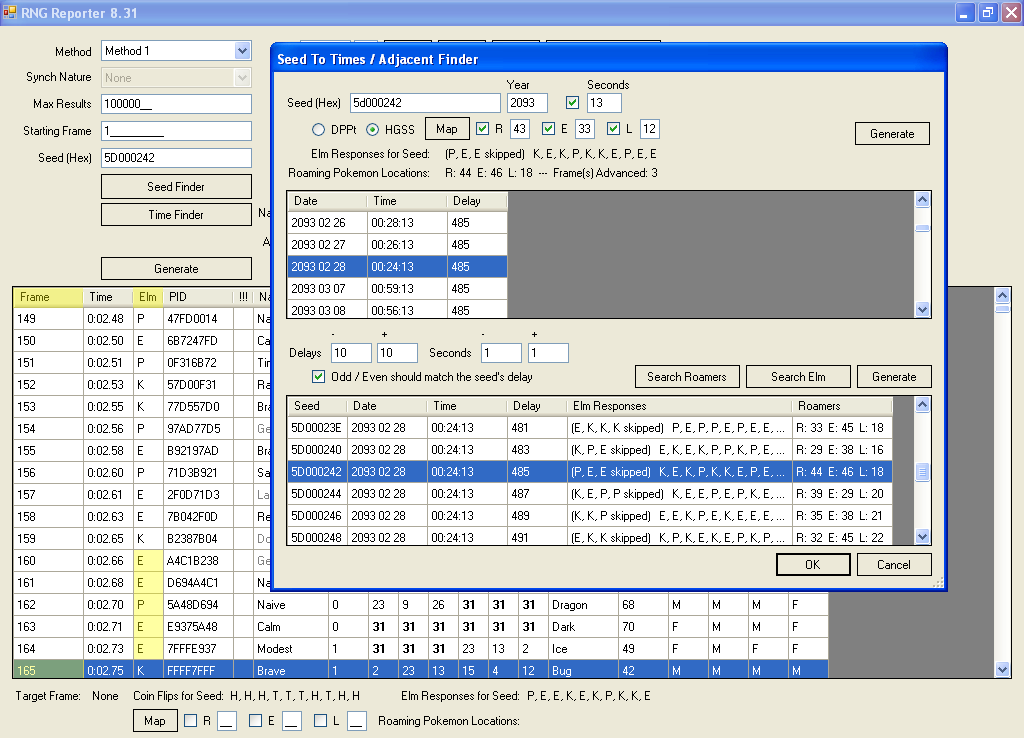This screenshot has height=738, width=1024.
Task: Click the Search Roamers button
Action: tap(686, 377)
